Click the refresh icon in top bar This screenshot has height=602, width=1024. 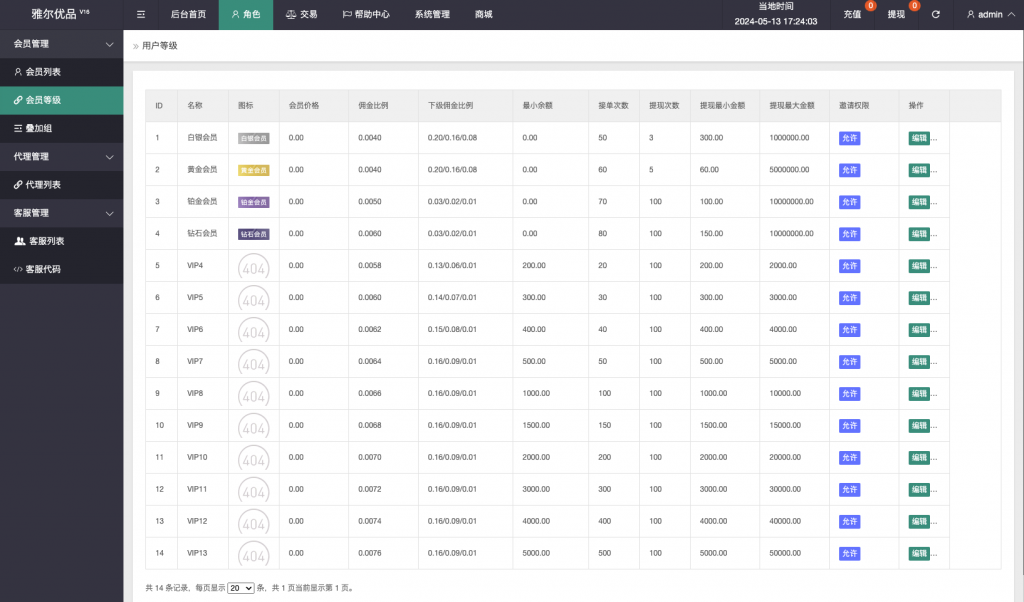(x=935, y=15)
